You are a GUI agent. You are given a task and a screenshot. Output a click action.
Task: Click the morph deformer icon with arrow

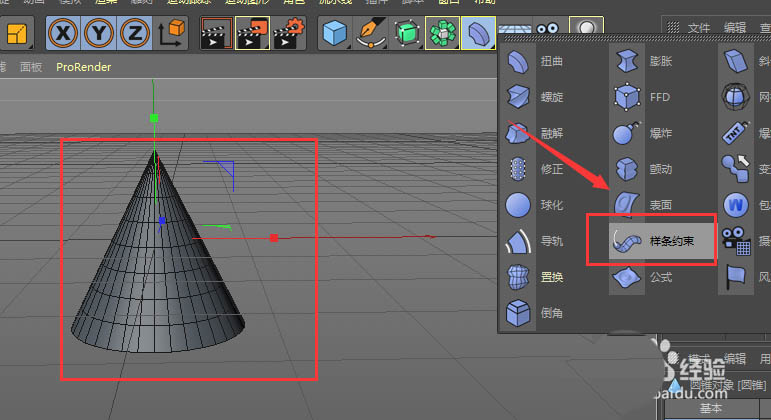pyautogui.click(x=736, y=169)
